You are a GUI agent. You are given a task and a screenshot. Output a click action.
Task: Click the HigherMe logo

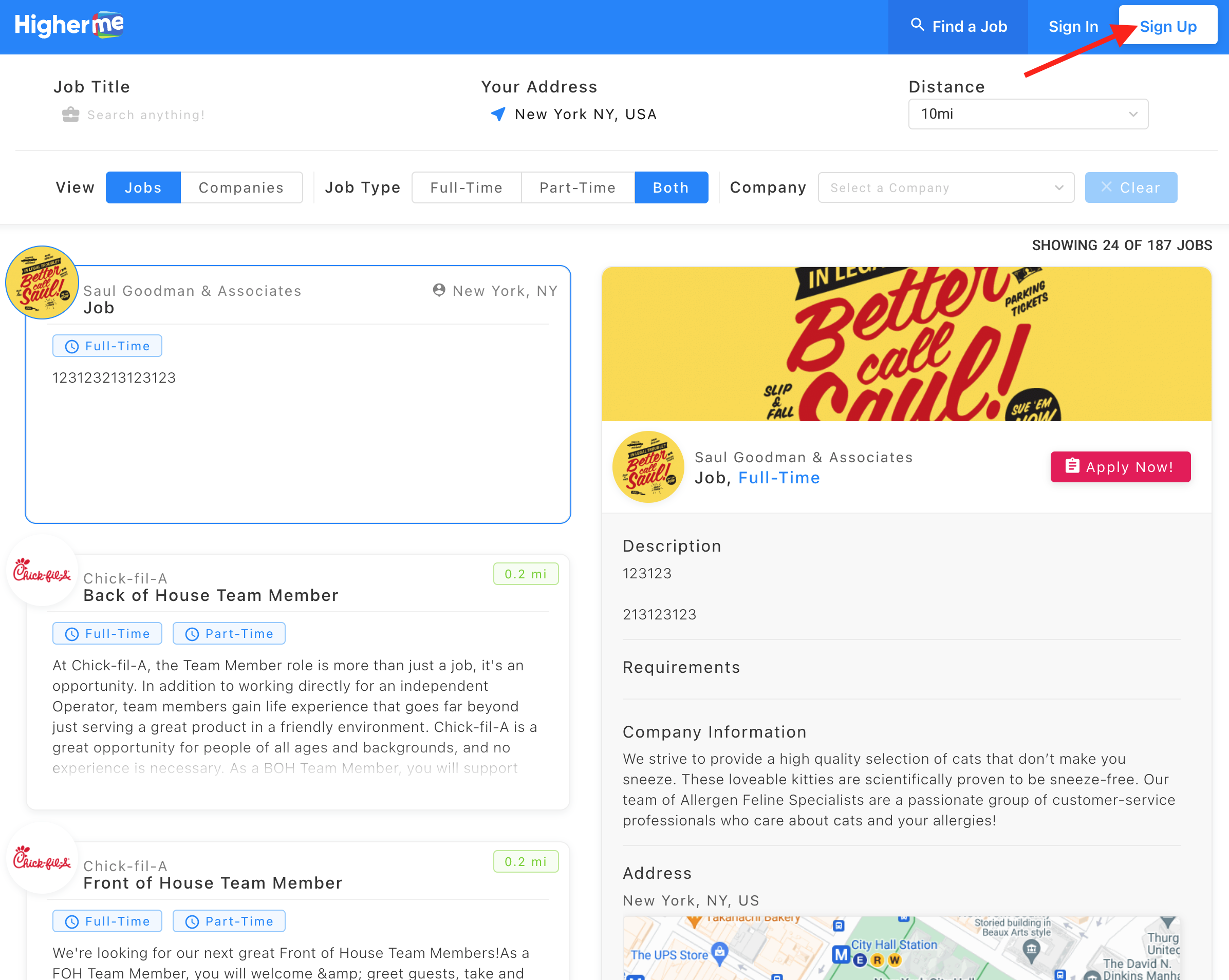(69, 25)
